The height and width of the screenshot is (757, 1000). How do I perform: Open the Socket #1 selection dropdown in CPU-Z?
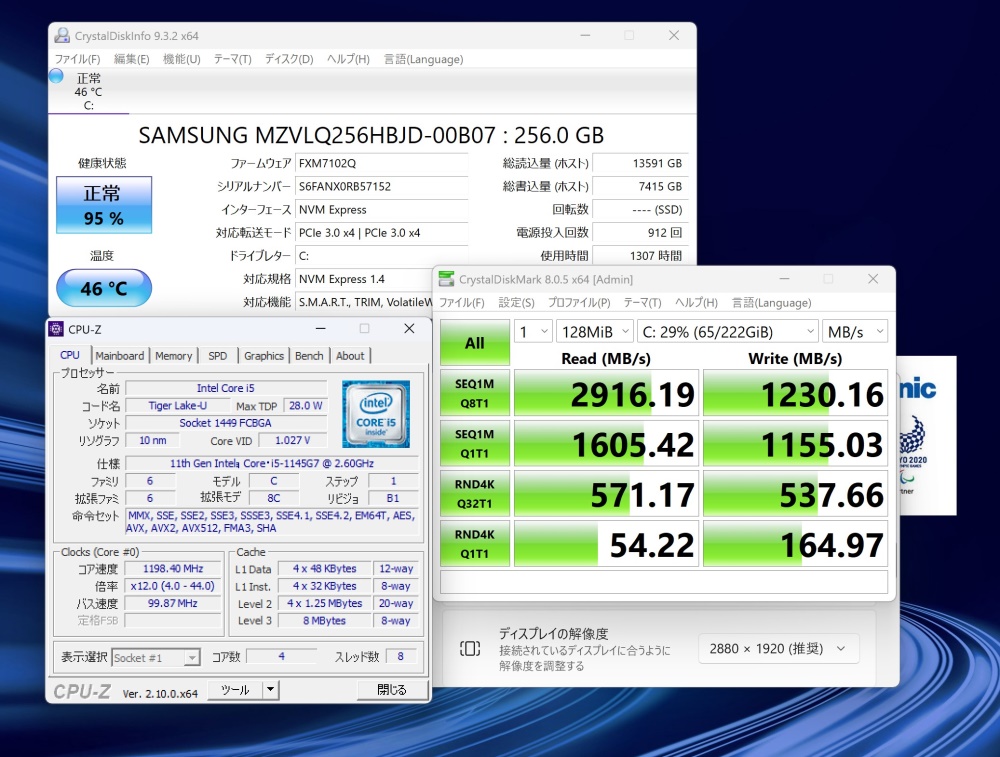pyautogui.click(x=156, y=658)
